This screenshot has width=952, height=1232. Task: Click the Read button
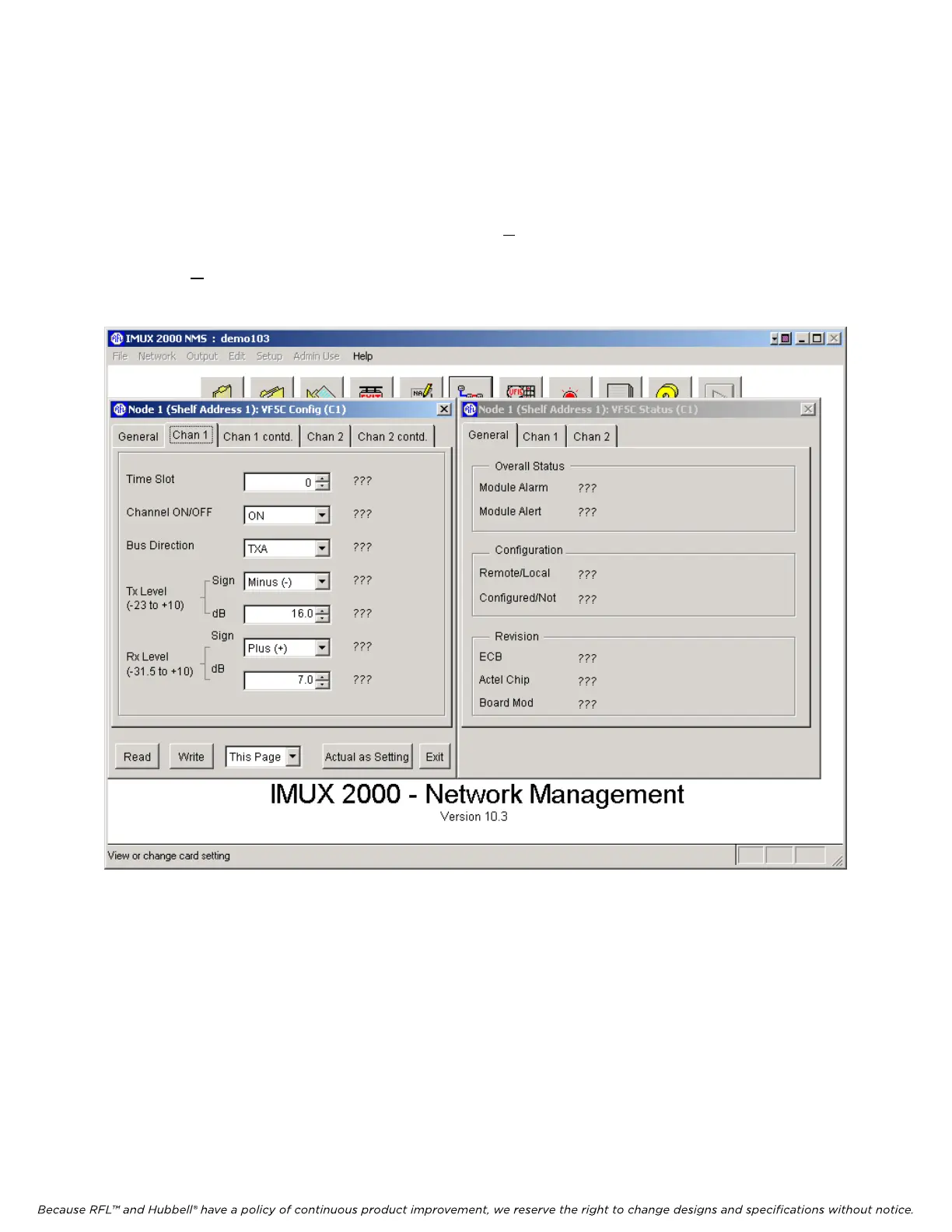(x=138, y=757)
